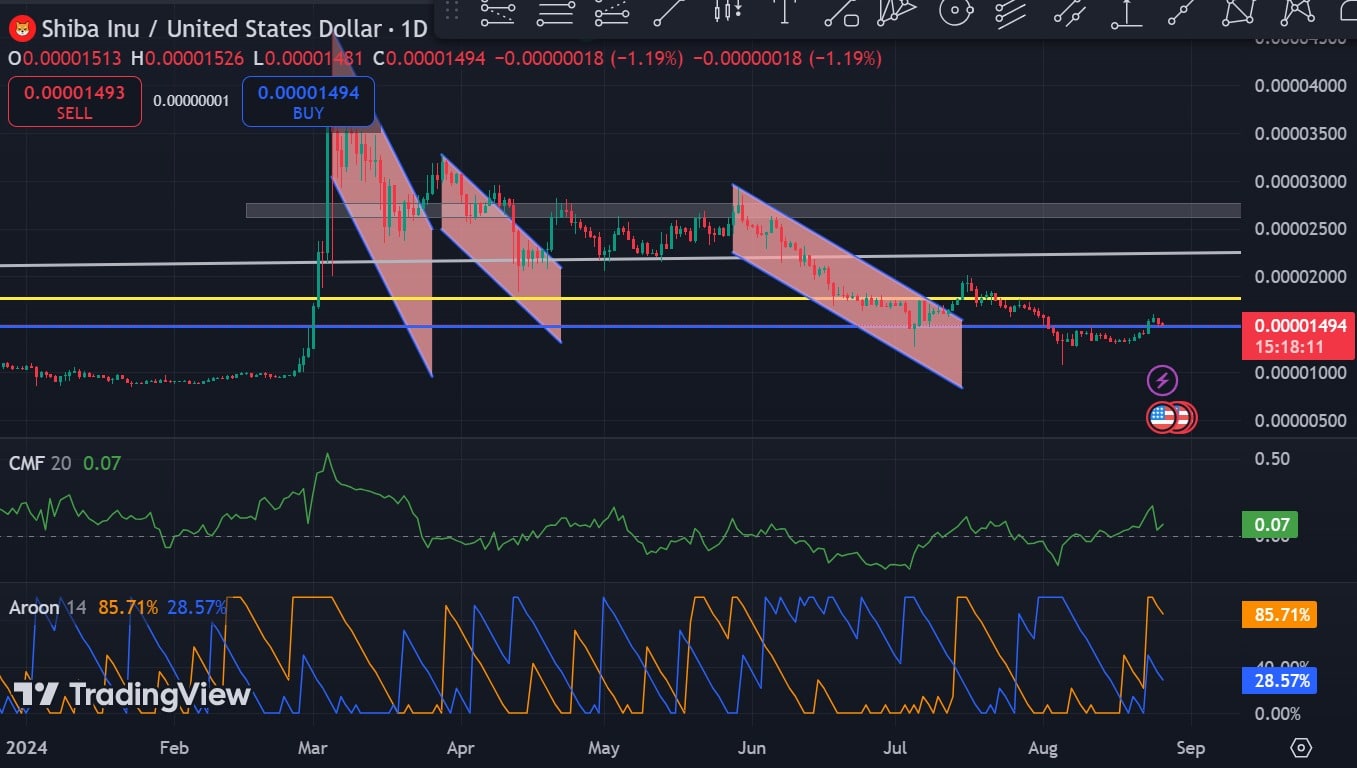Image resolution: width=1357 pixels, height=768 pixels.
Task: Select the candlestick bars pattern tool
Action: coord(726,13)
